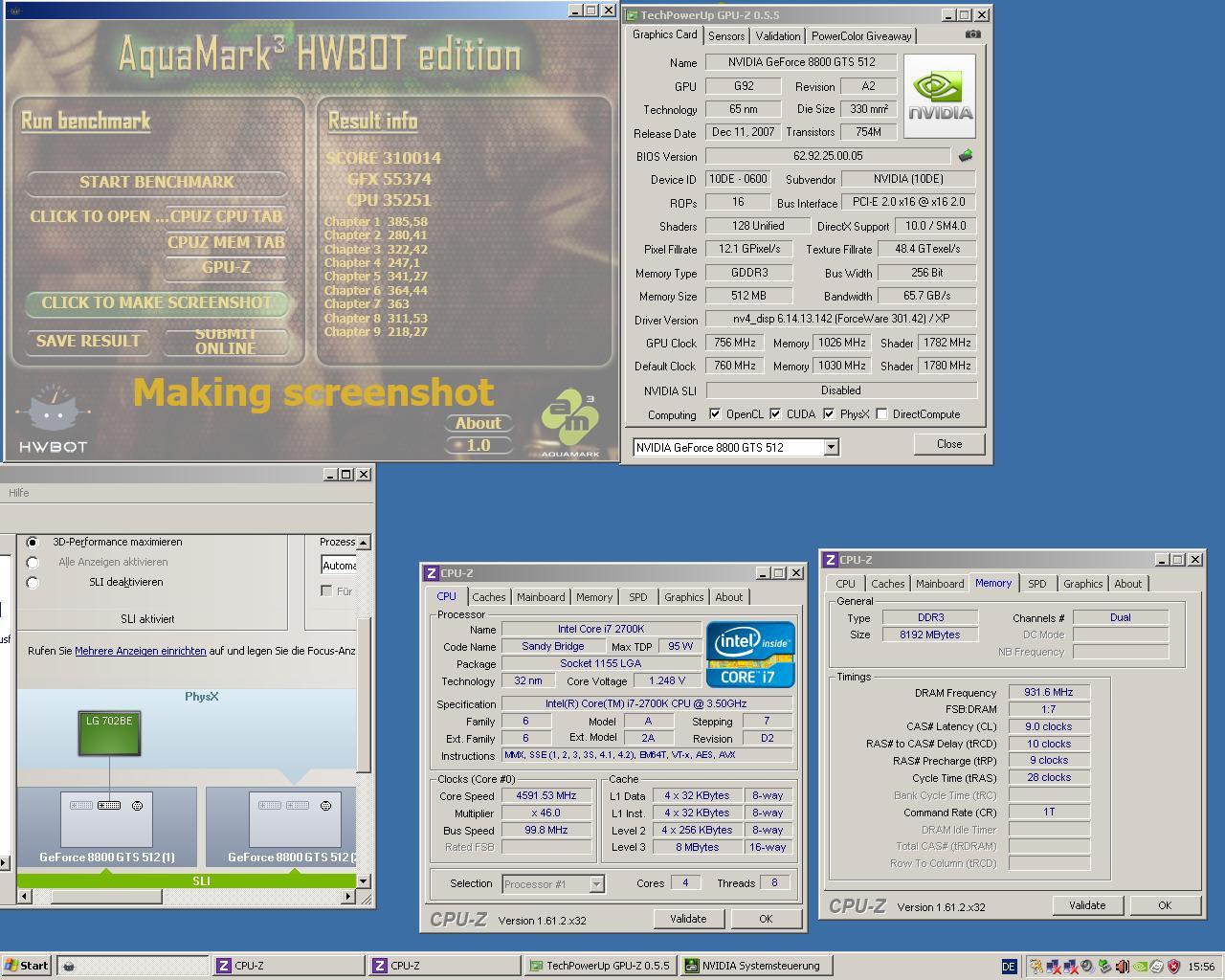
Task: Click the right arrow of NVIDIA horizontal scrollbar
Action: coord(348,897)
